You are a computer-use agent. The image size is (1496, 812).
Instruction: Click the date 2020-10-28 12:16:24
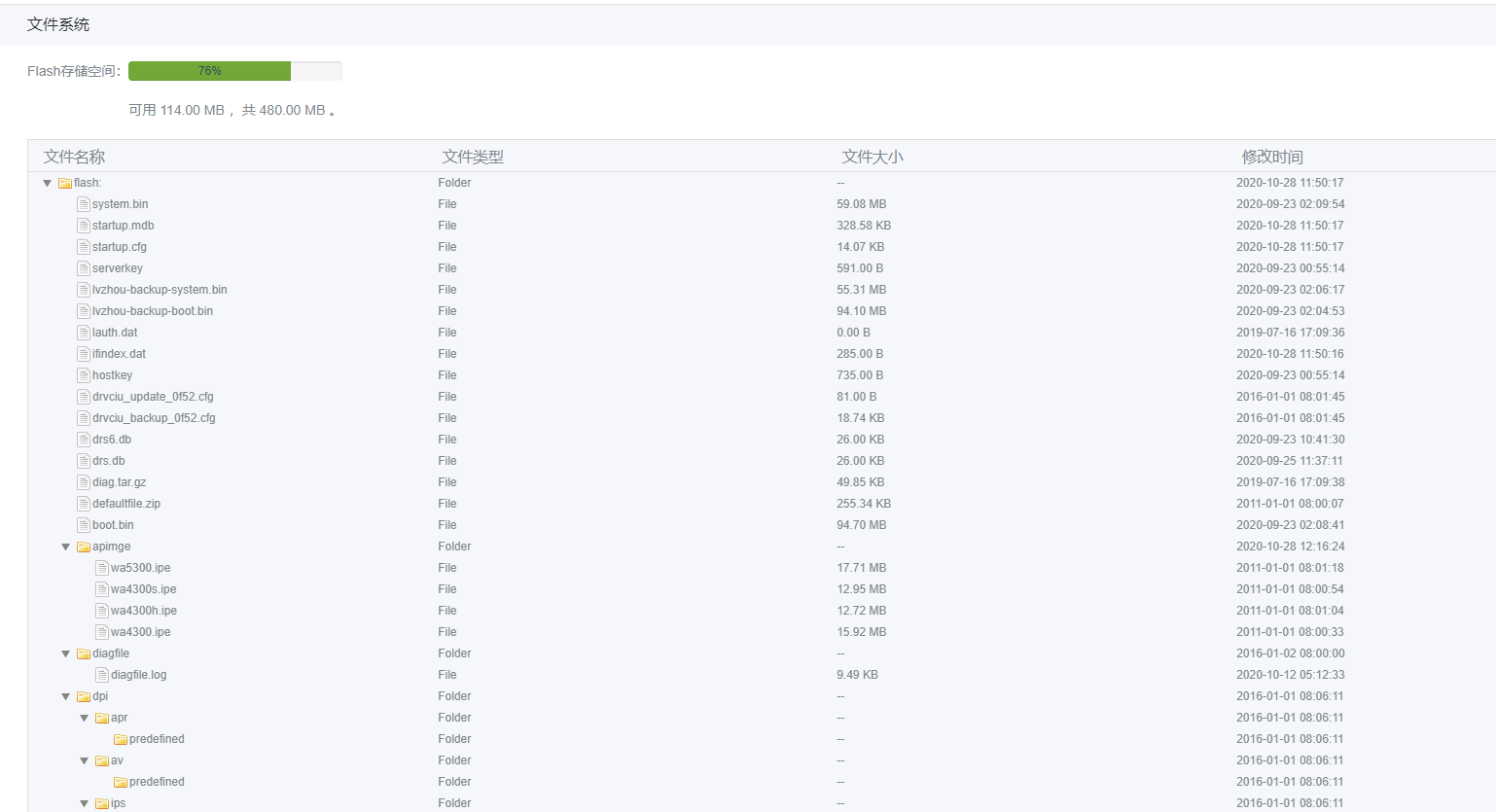pyautogui.click(x=1290, y=547)
